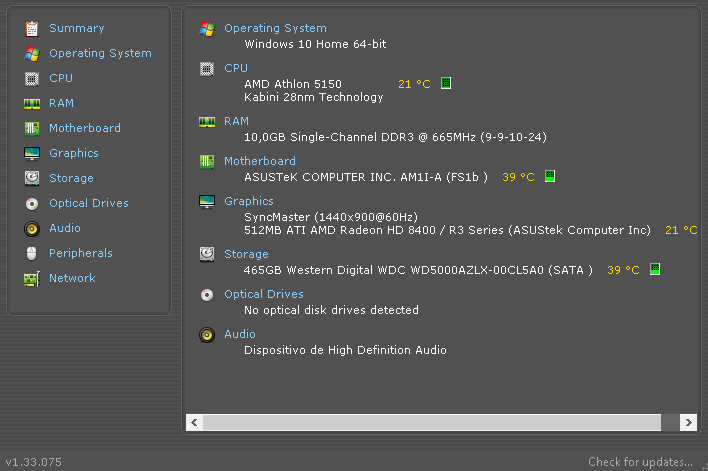
Task: Click the horizontal scrollbar thumb
Action: coord(432,423)
